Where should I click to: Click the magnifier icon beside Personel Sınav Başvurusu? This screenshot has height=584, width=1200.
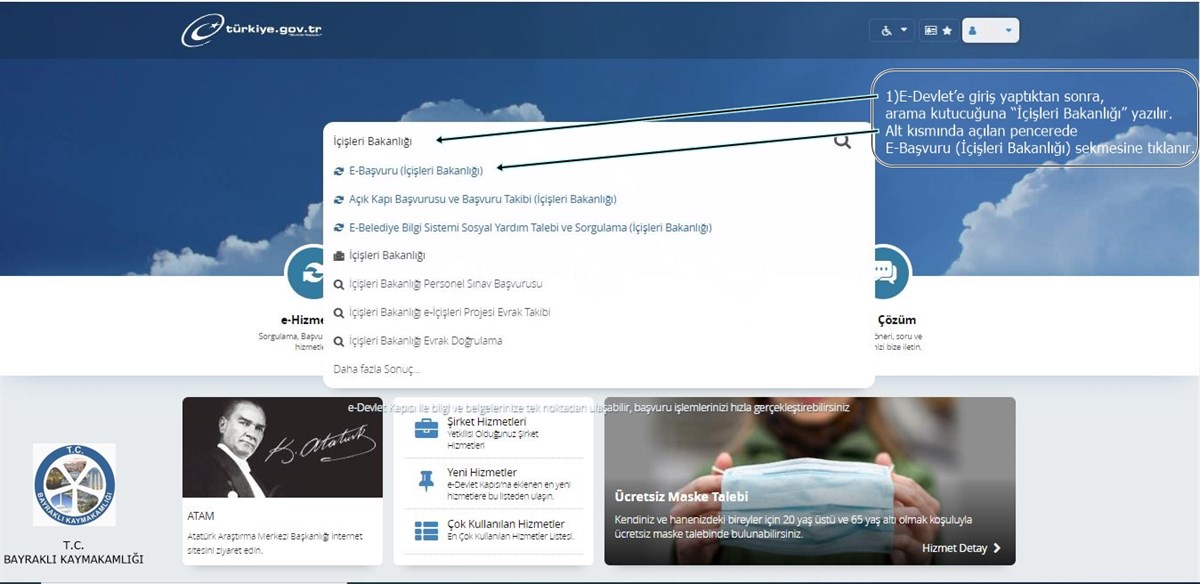point(339,284)
